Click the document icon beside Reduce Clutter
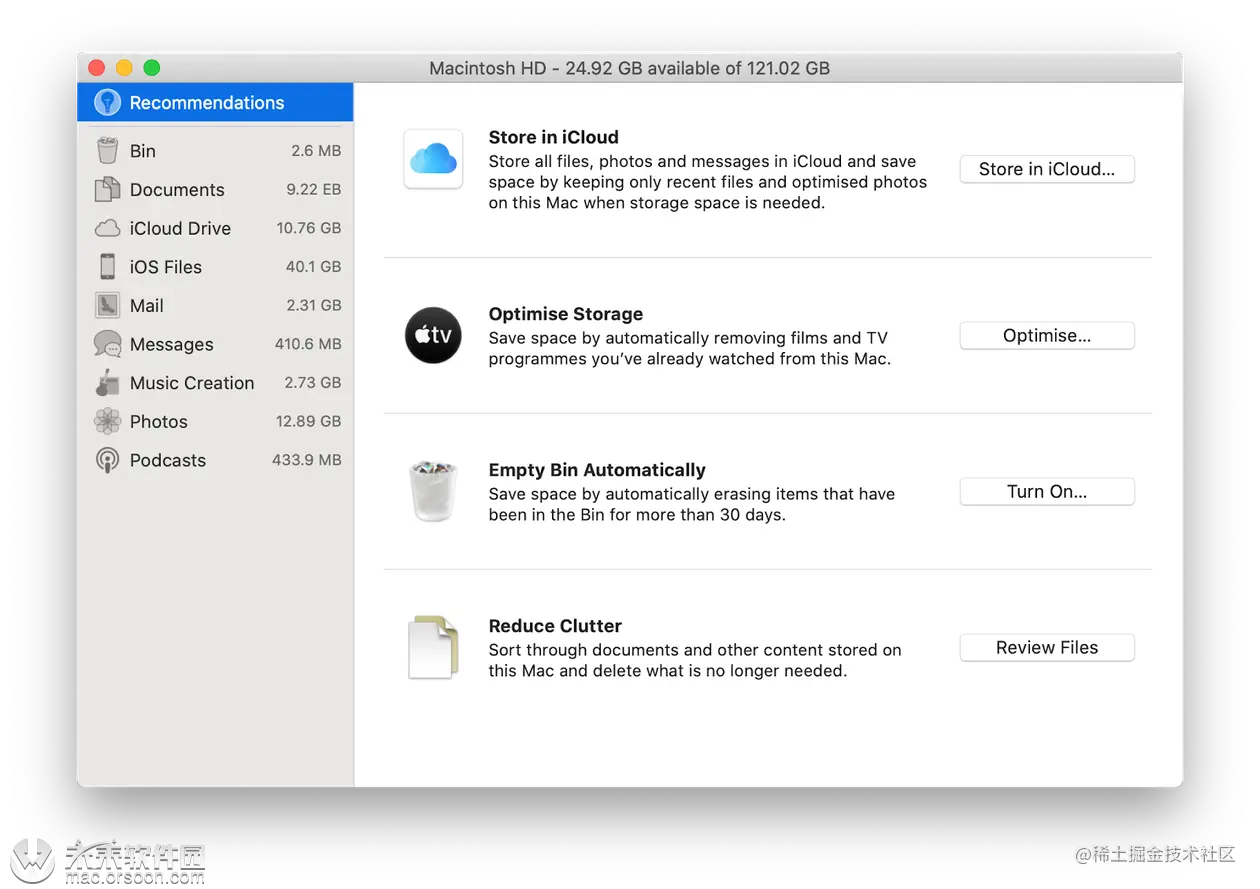Viewport: 1260px width, 889px height. [x=433, y=648]
